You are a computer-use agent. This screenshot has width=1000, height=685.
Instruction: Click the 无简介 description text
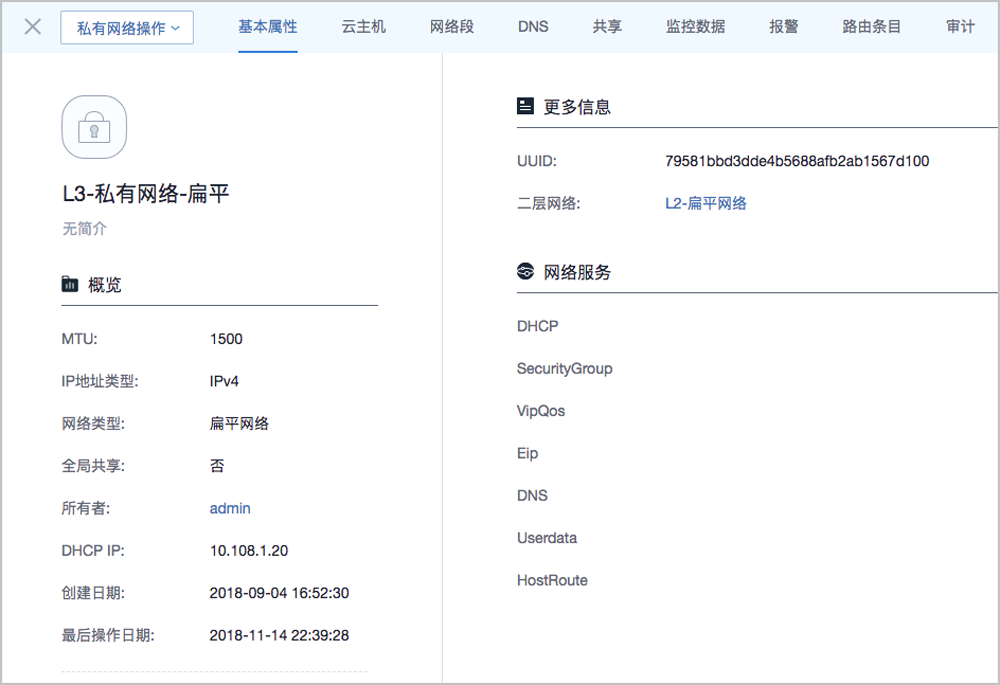pos(85,229)
